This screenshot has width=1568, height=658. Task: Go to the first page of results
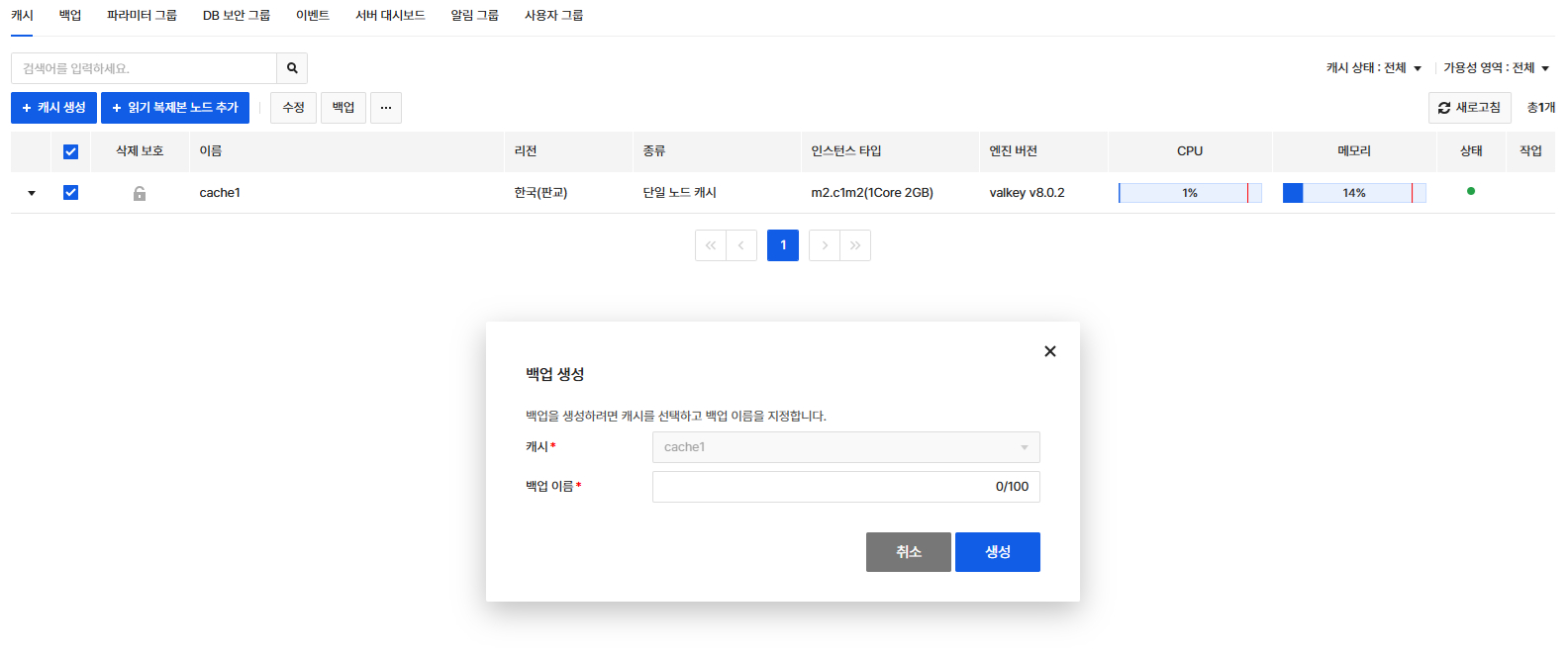(x=711, y=245)
